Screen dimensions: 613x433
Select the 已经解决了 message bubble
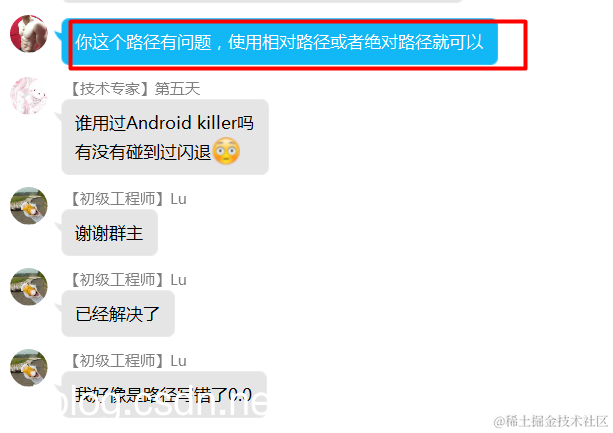pos(118,314)
